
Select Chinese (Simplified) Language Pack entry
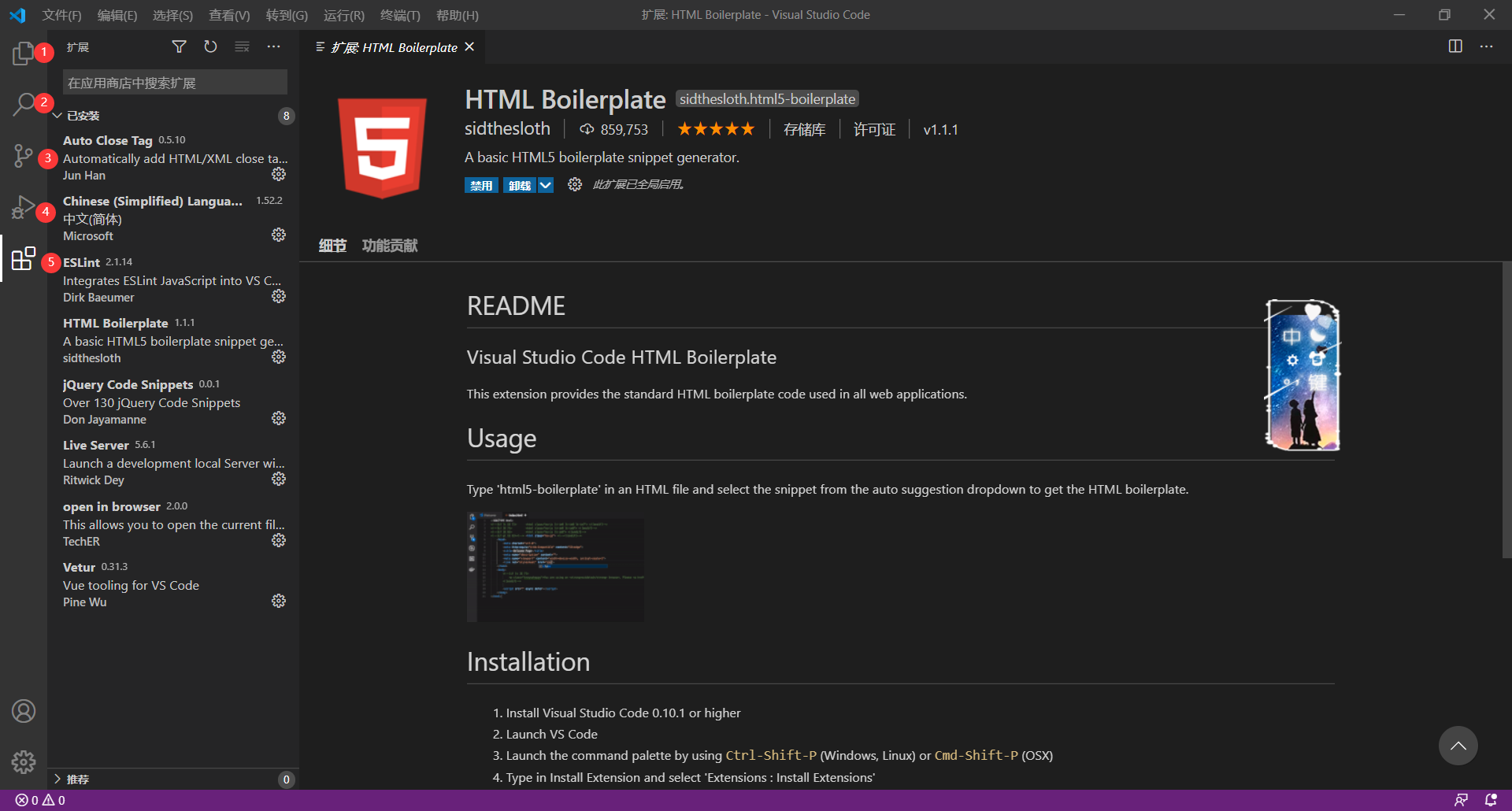pyautogui.click(x=173, y=218)
